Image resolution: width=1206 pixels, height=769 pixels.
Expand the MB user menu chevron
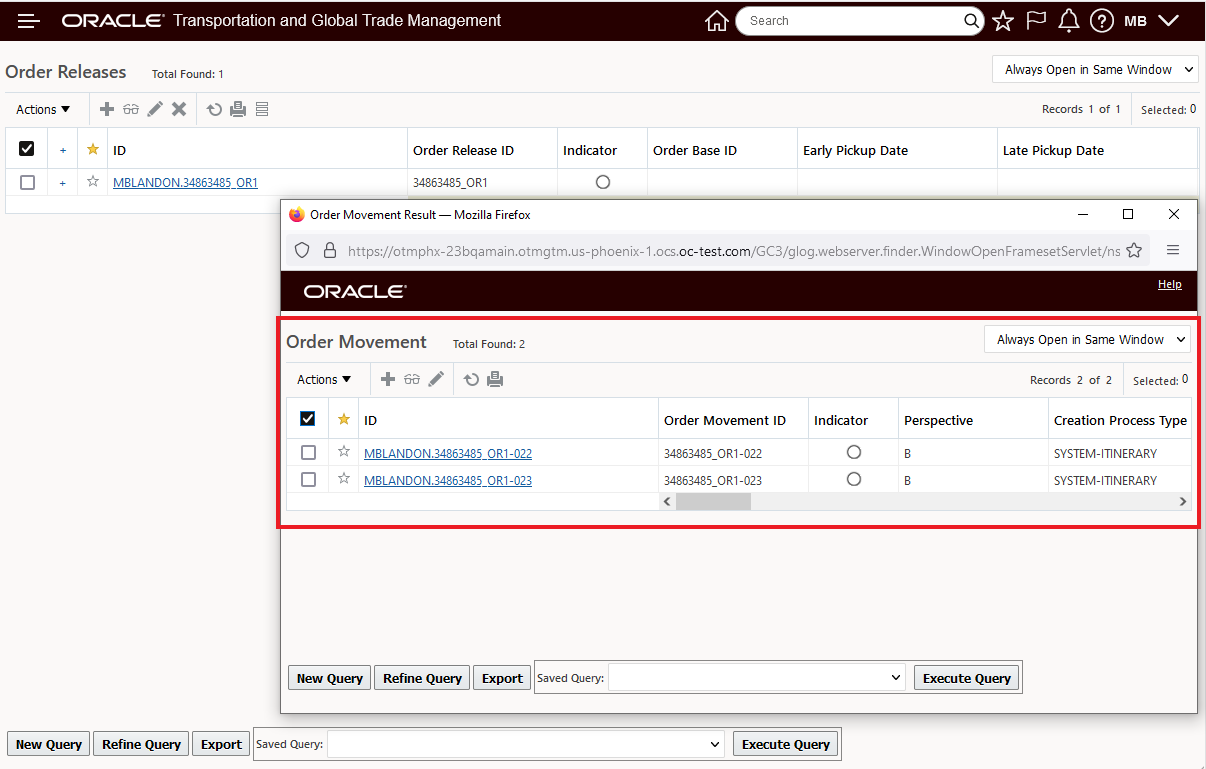(x=1168, y=21)
